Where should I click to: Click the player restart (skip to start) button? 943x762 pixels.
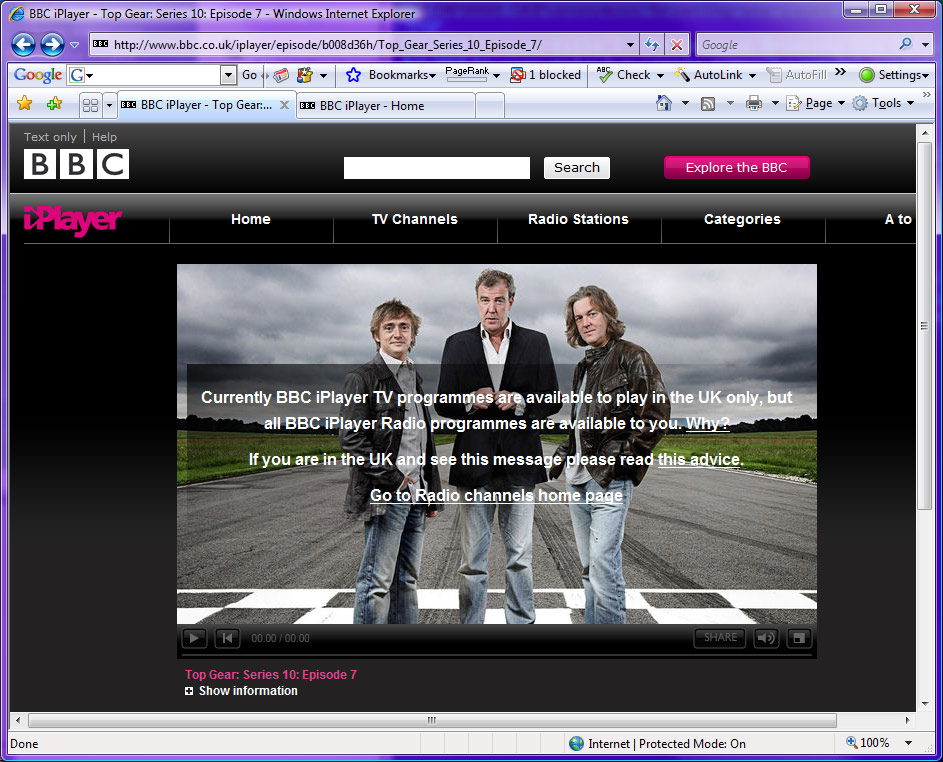[227, 638]
